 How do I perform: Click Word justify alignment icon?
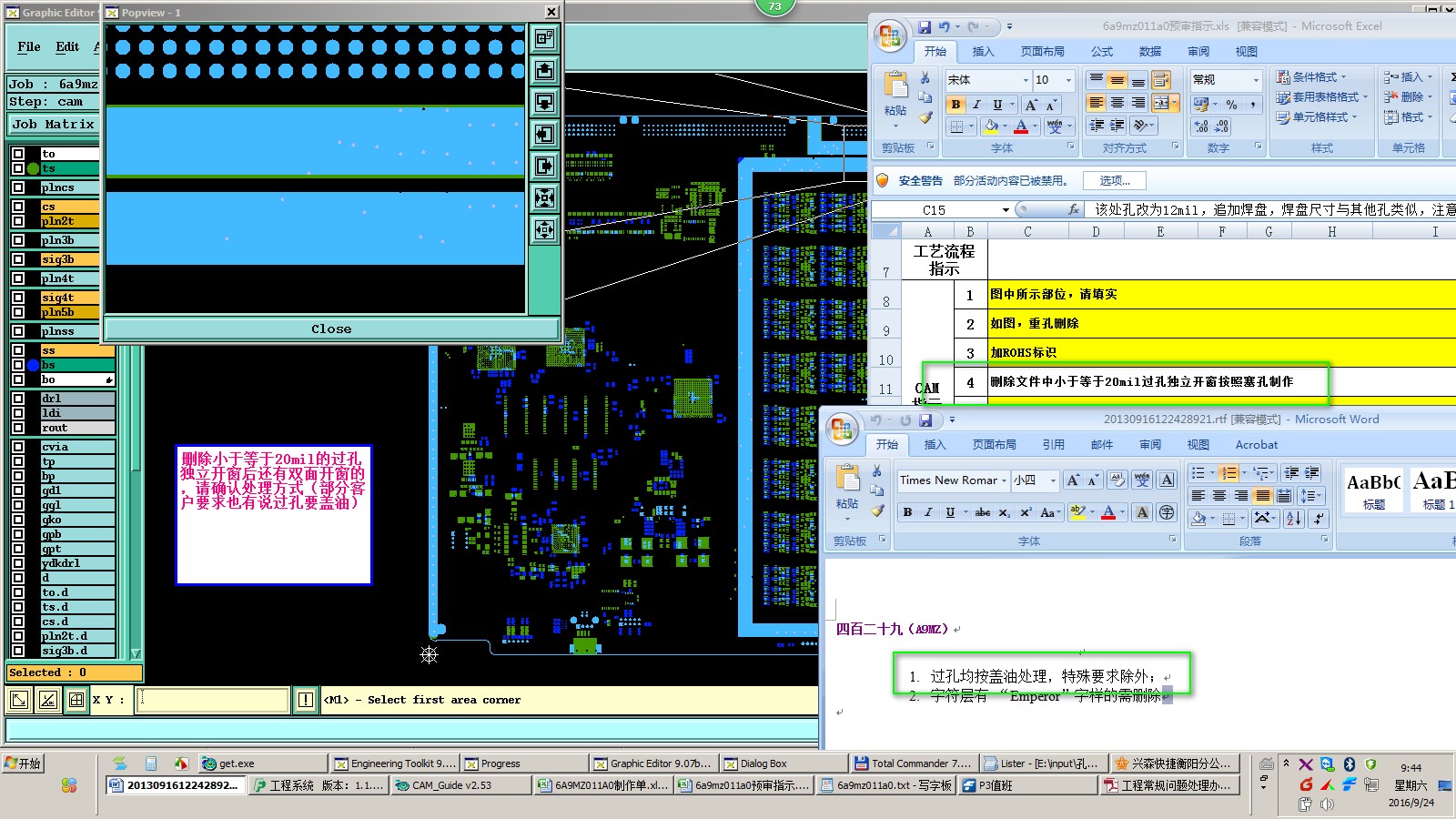click(1262, 496)
